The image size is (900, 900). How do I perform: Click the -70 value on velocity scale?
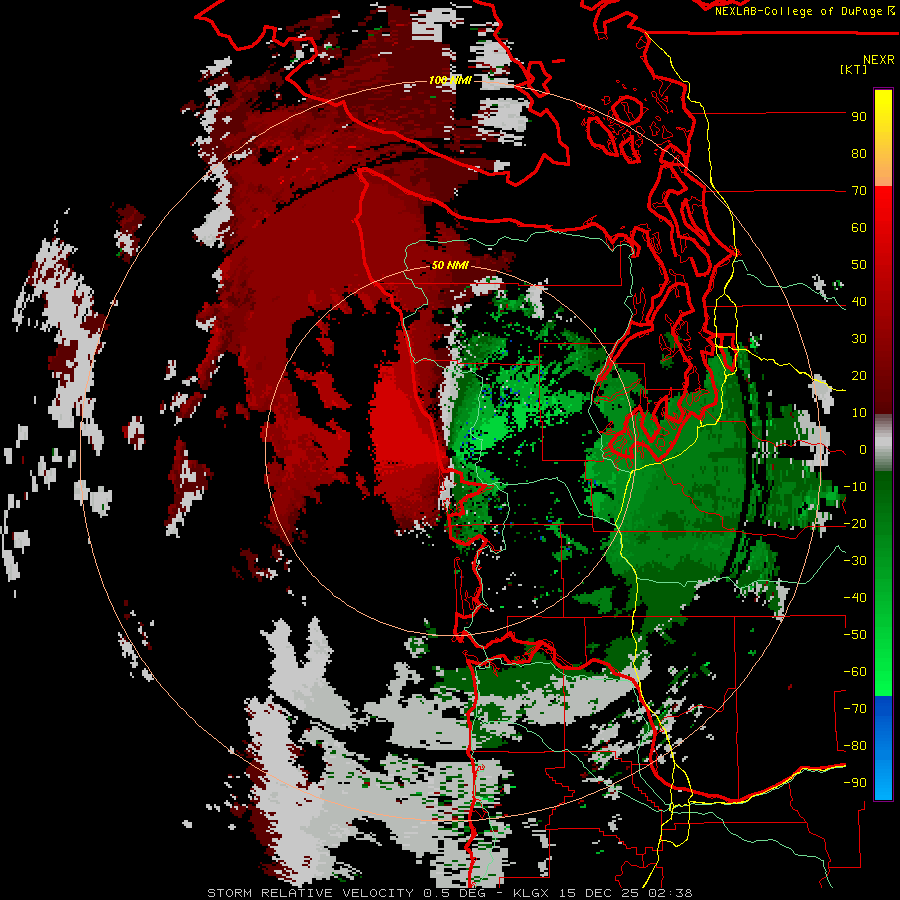click(855, 709)
